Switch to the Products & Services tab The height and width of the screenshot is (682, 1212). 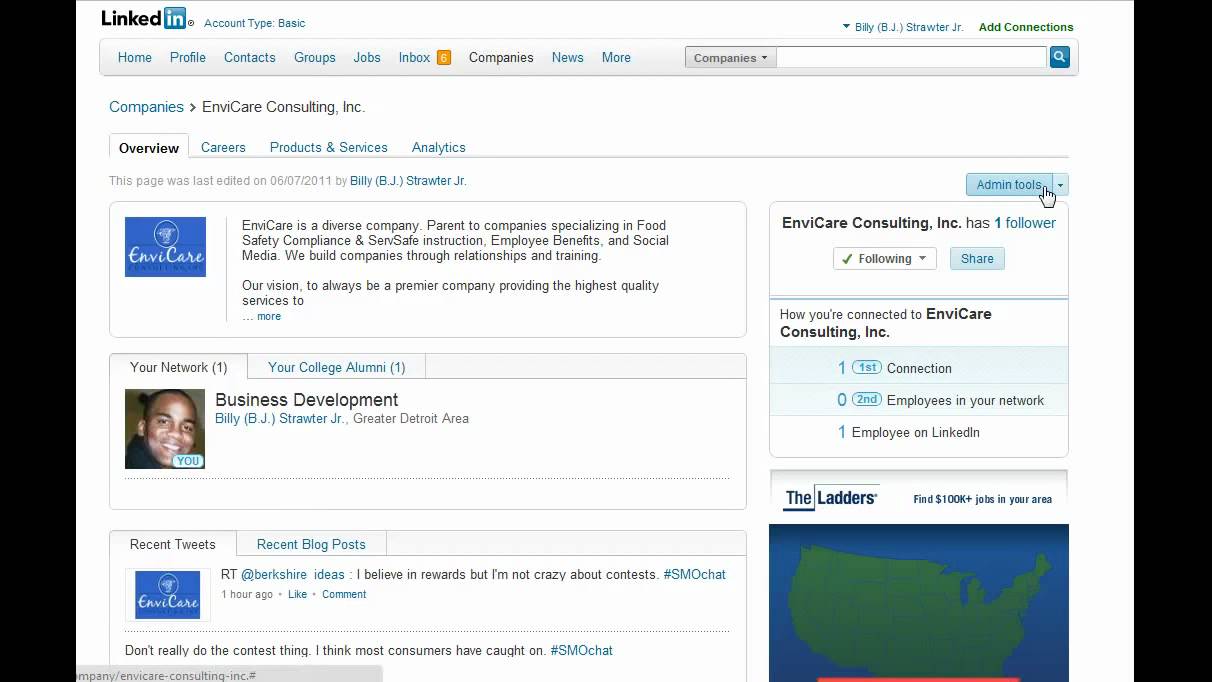[x=329, y=147]
